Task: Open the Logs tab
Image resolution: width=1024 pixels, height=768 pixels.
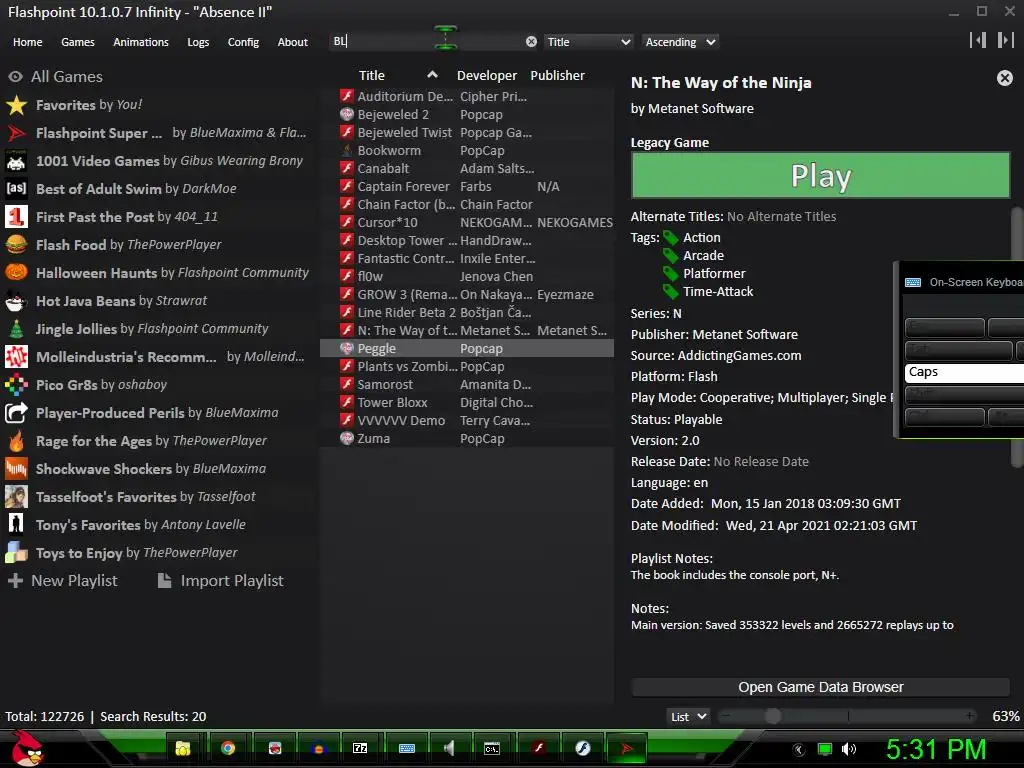Action: tap(198, 42)
